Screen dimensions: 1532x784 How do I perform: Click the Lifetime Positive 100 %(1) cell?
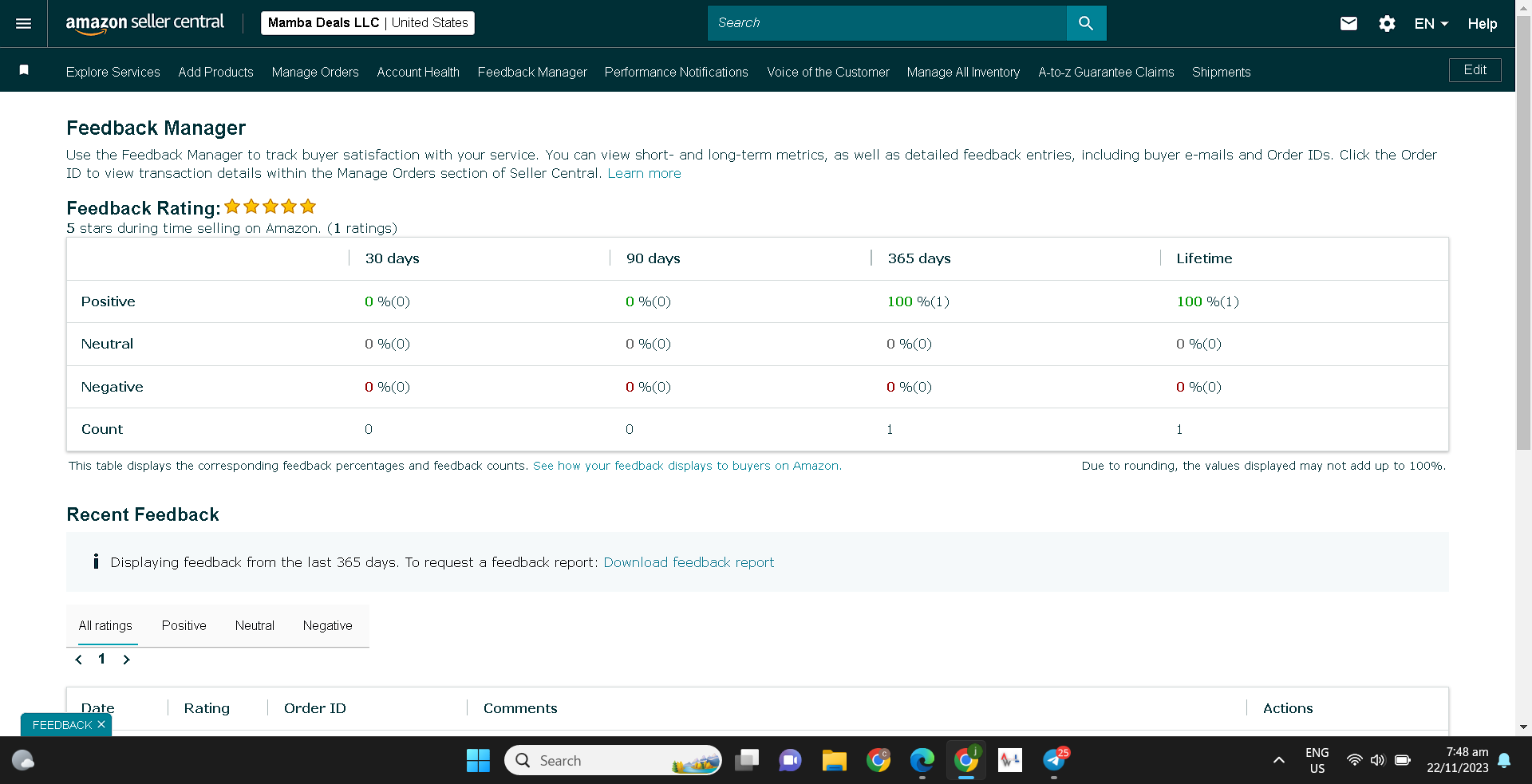click(1208, 301)
